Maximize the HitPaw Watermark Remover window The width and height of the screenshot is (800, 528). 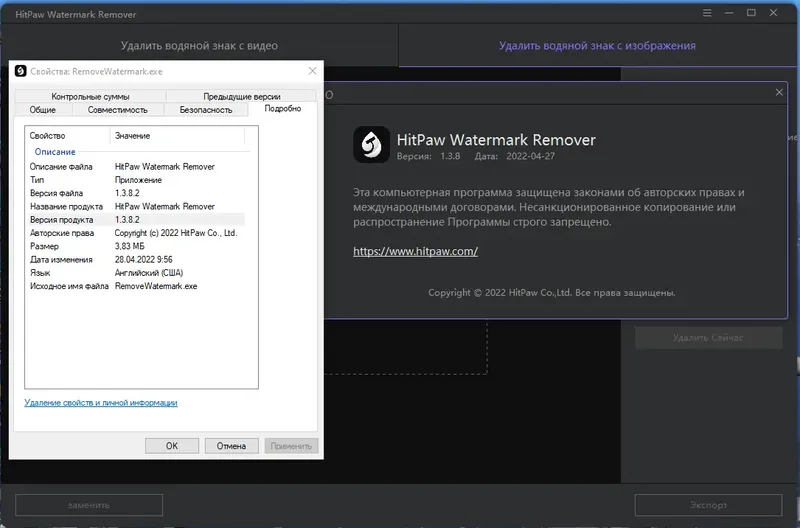coord(751,13)
